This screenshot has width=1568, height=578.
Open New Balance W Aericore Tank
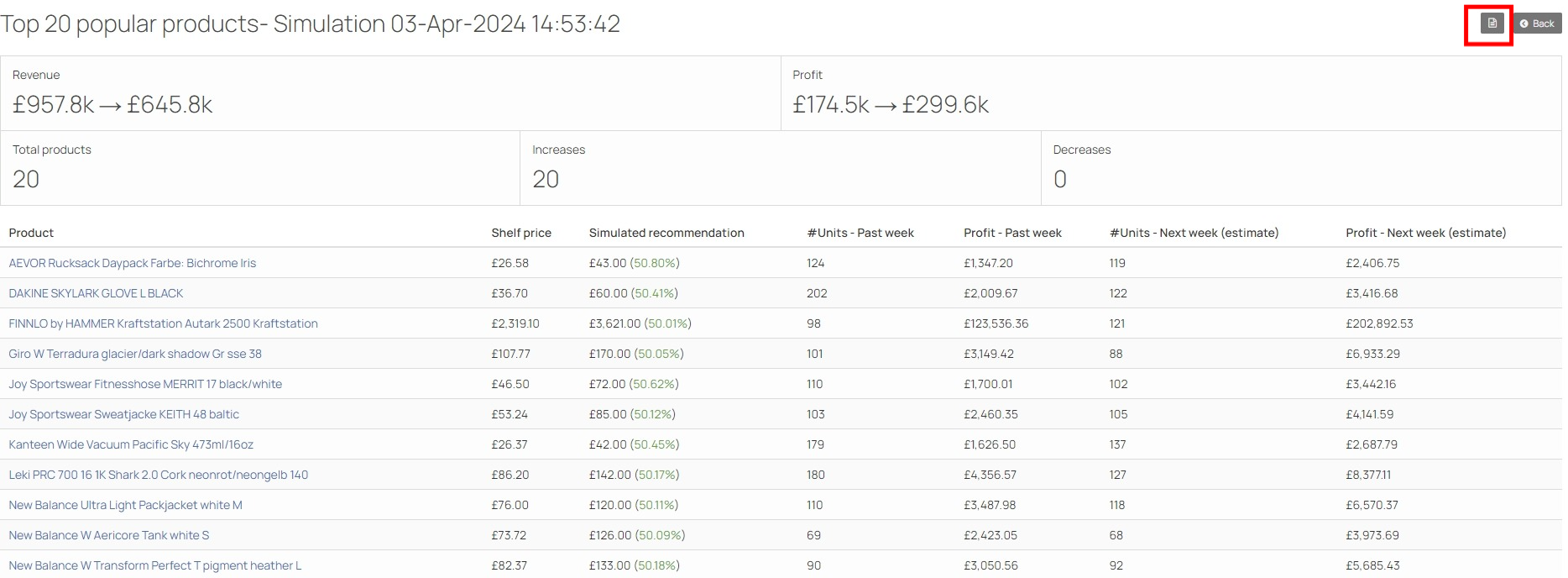click(x=109, y=535)
